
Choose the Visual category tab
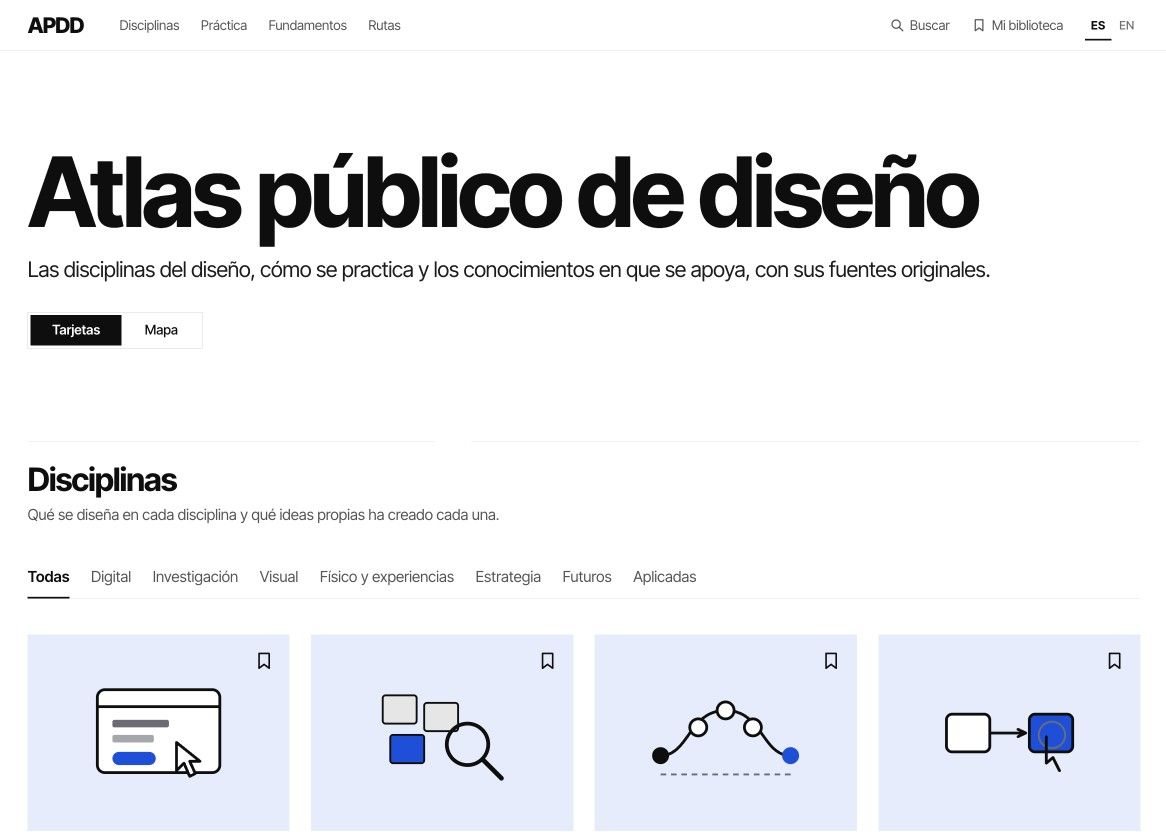point(279,577)
